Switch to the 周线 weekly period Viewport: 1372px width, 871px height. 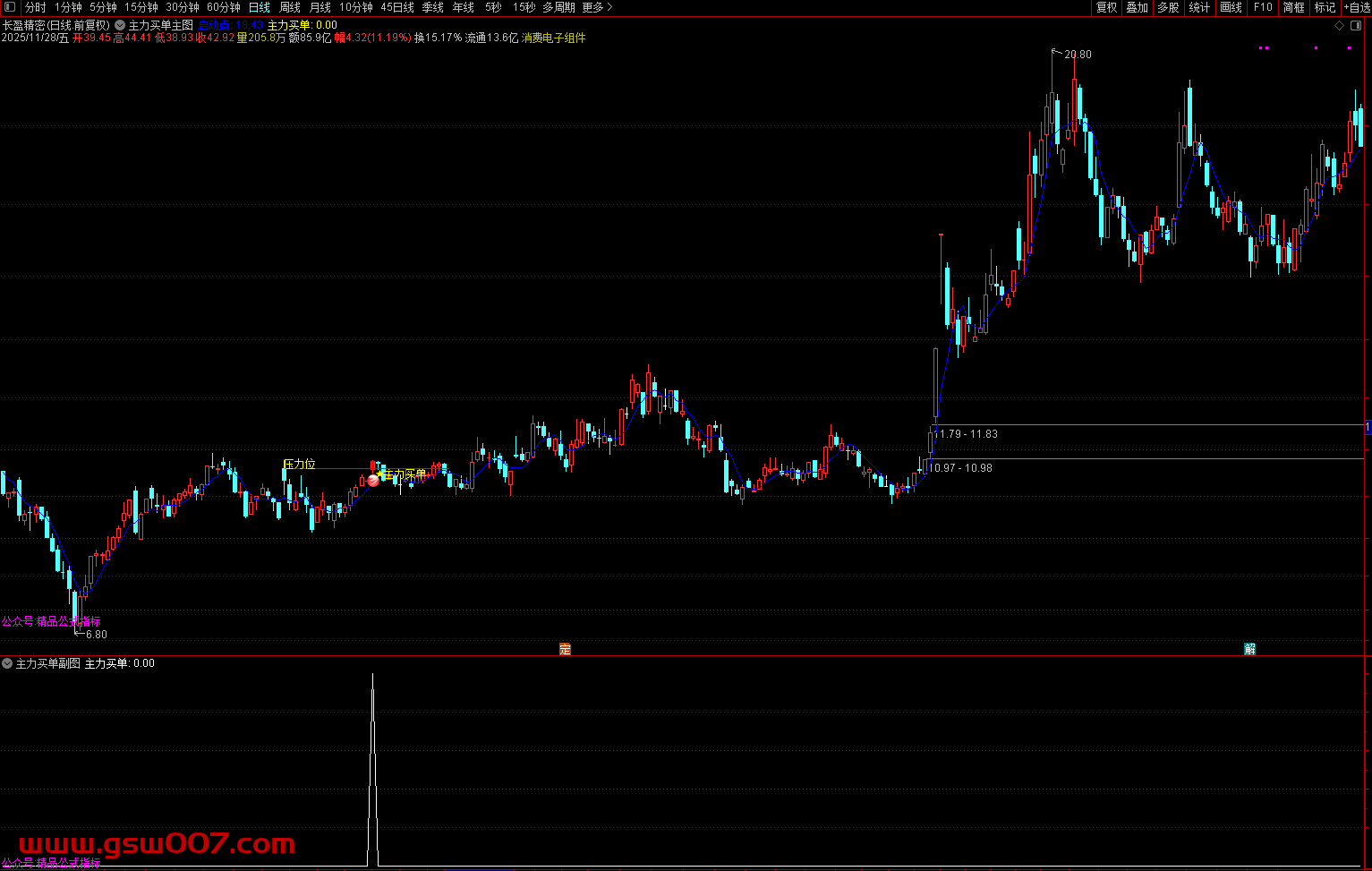tap(290, 7)
